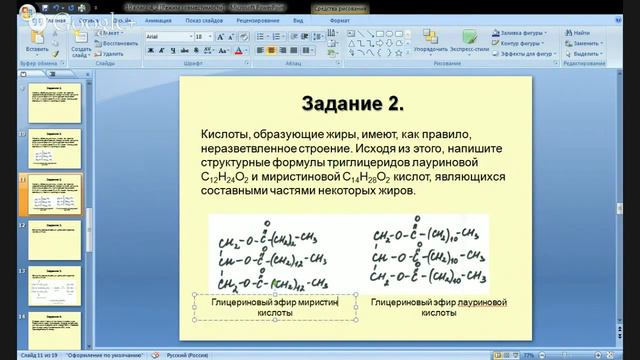Toggle underline Ч formatting
Viewport: 640px width, 360px height.
(173, 51)
